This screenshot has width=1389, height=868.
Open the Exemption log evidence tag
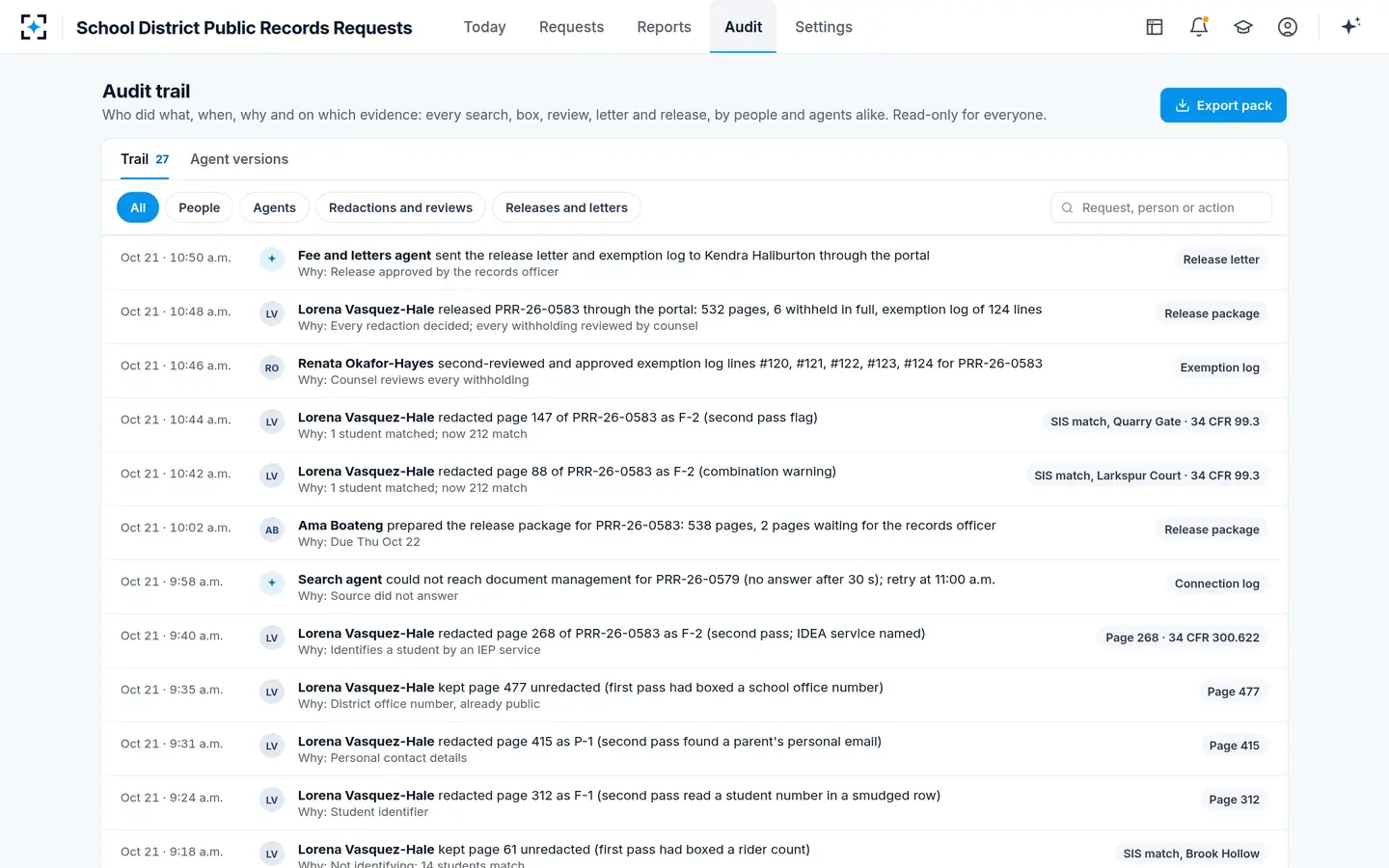[x=1219, y=367]
